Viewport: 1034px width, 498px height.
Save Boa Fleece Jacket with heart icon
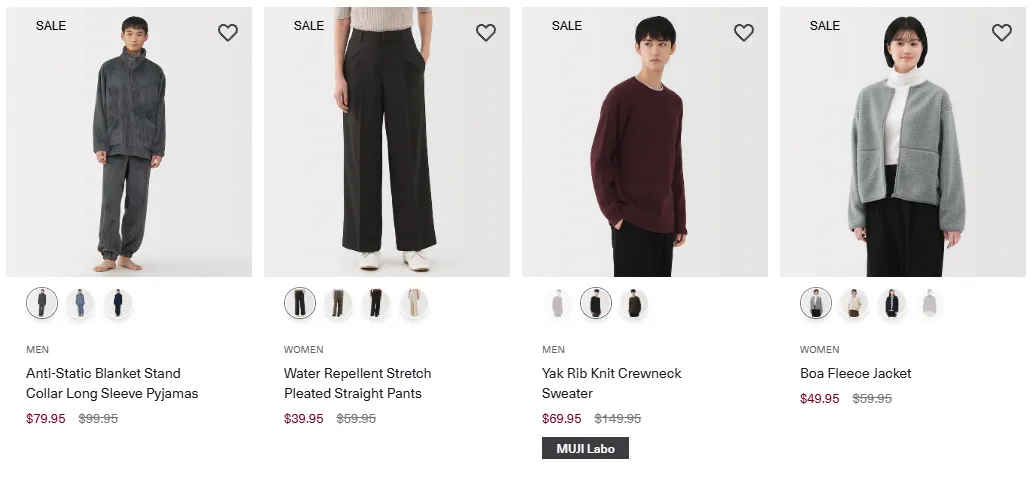click(1002, 32)
